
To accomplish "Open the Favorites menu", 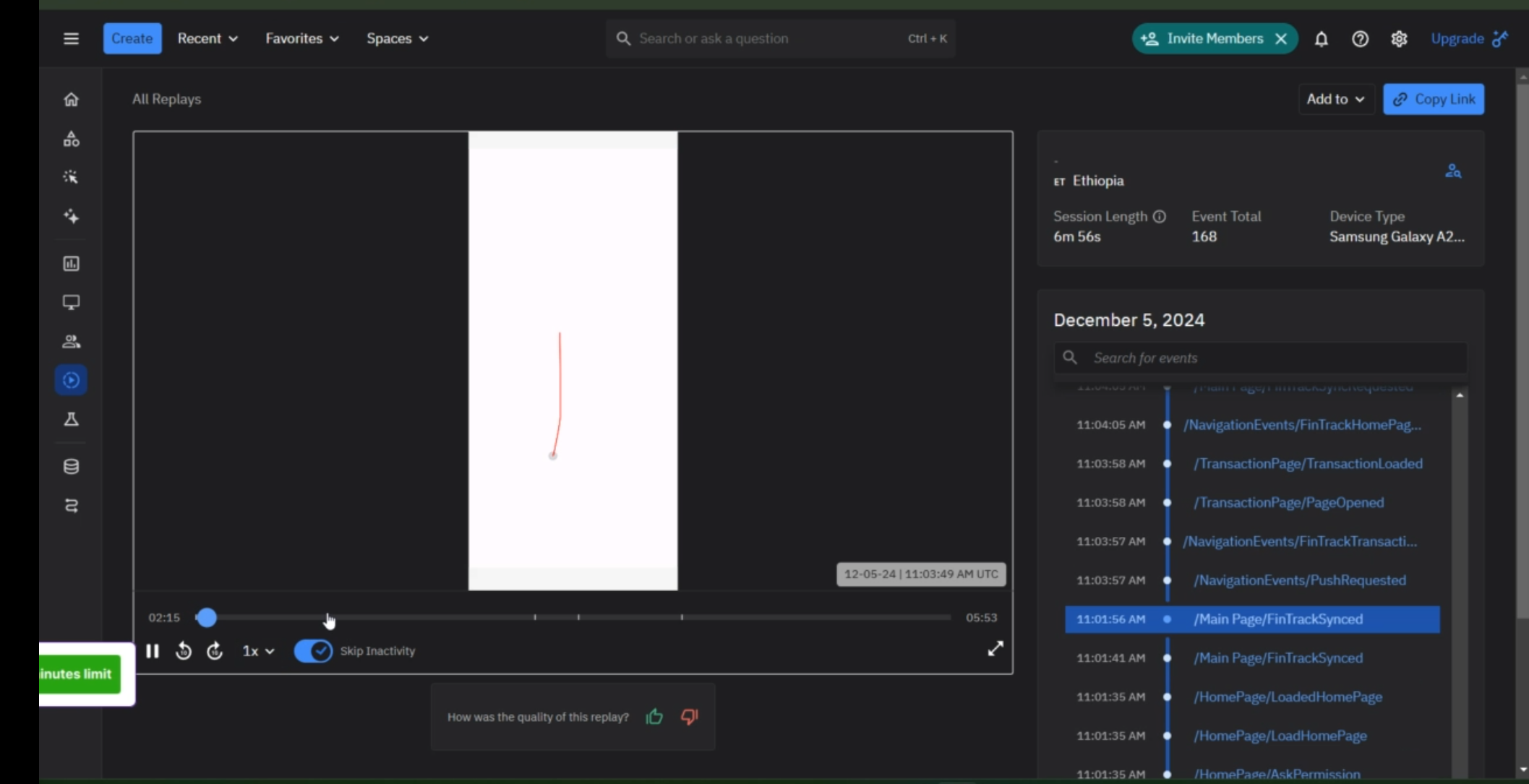I will pos(301,38).
